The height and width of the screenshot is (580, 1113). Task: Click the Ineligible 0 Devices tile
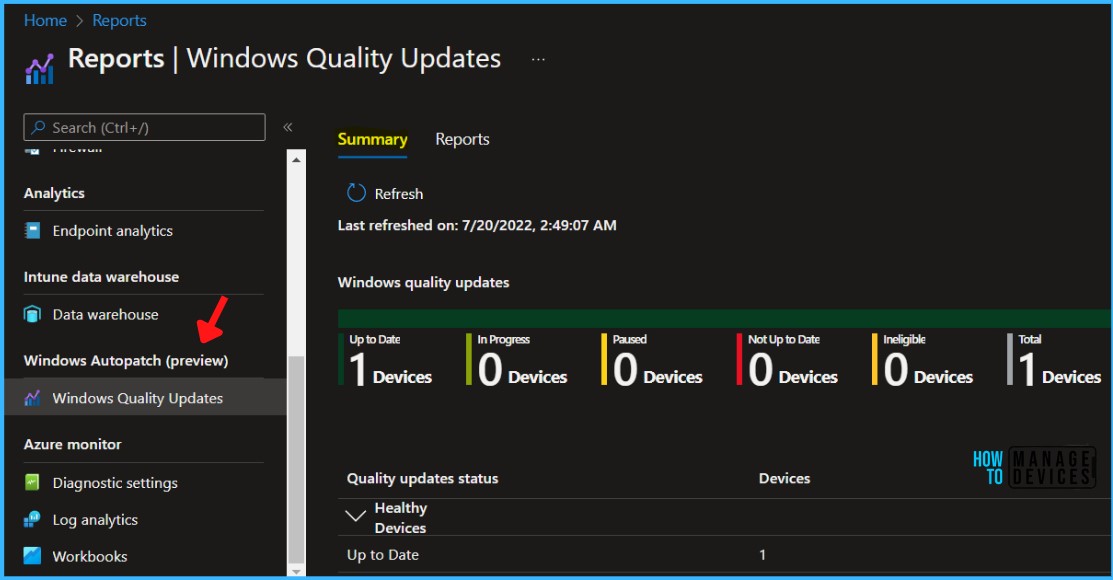(x=923, y=360)
